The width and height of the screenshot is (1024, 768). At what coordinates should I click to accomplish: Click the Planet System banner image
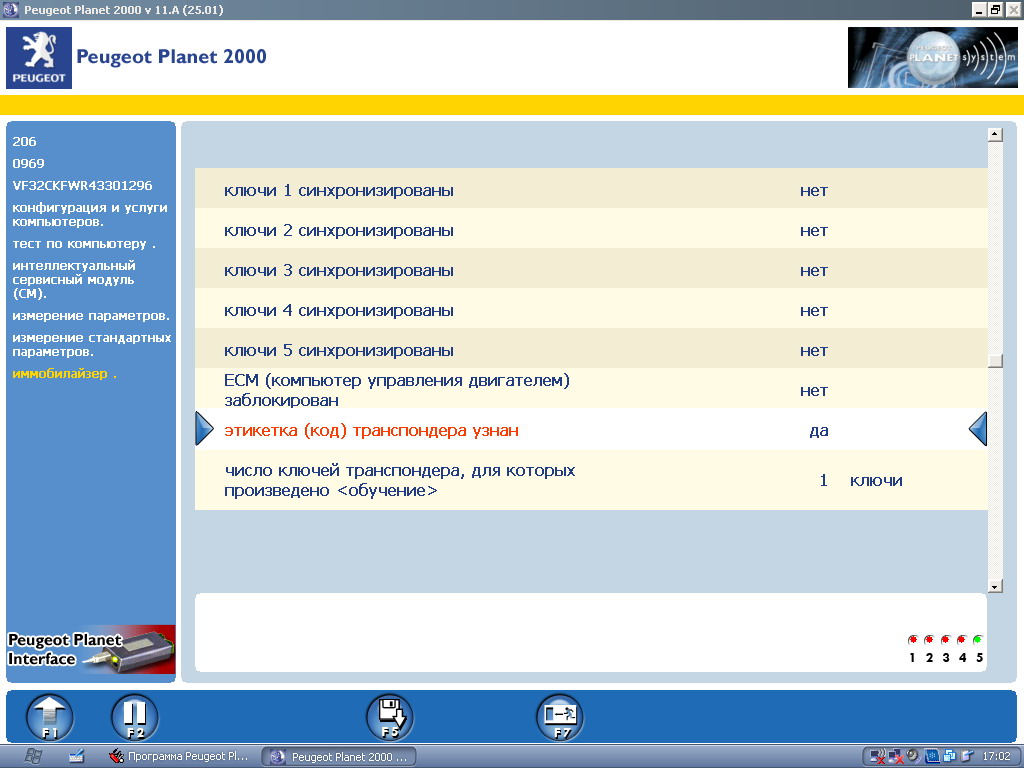pos(933,57)
